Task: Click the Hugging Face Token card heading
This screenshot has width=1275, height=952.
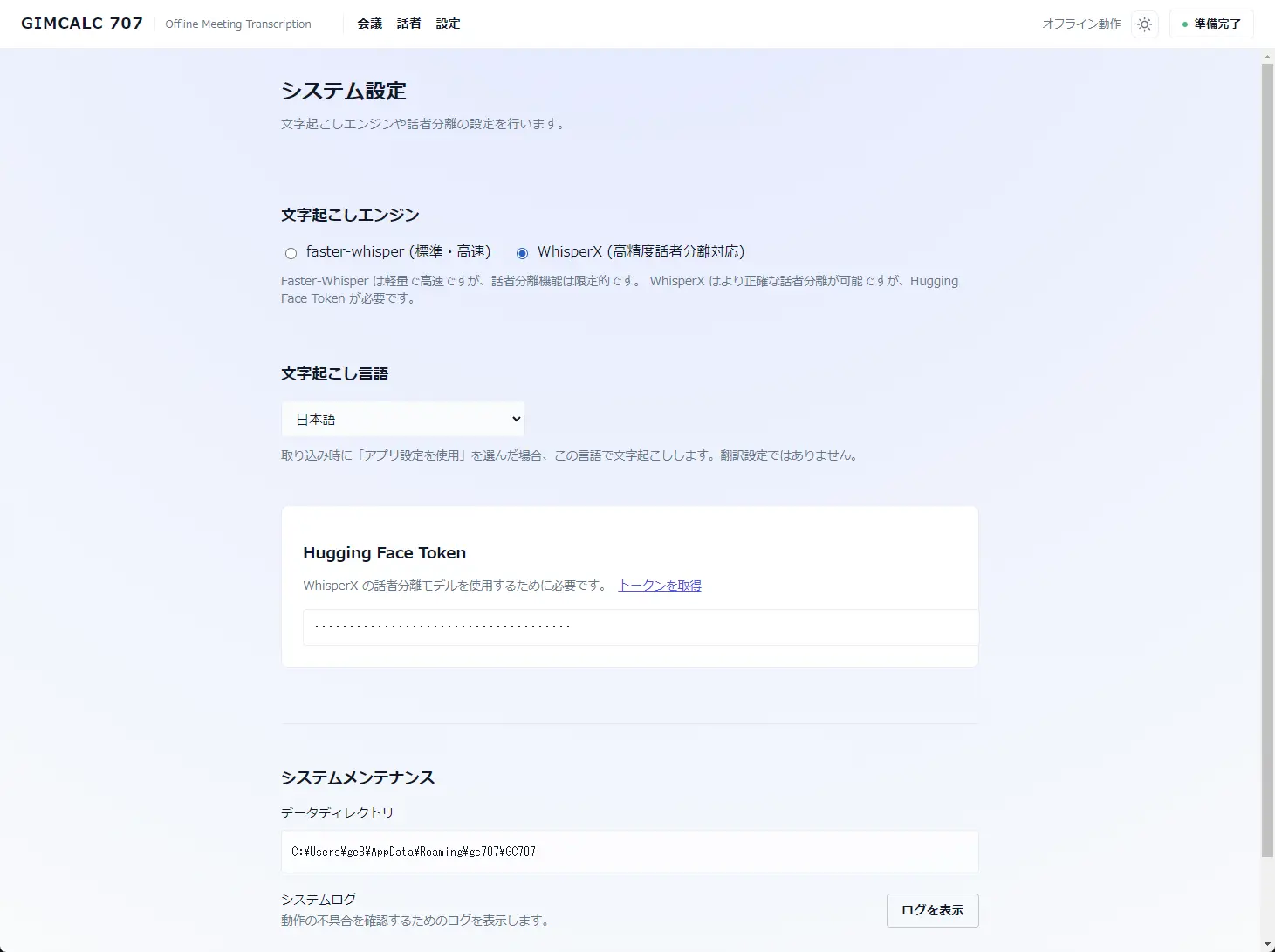Action: coord(385,553)
